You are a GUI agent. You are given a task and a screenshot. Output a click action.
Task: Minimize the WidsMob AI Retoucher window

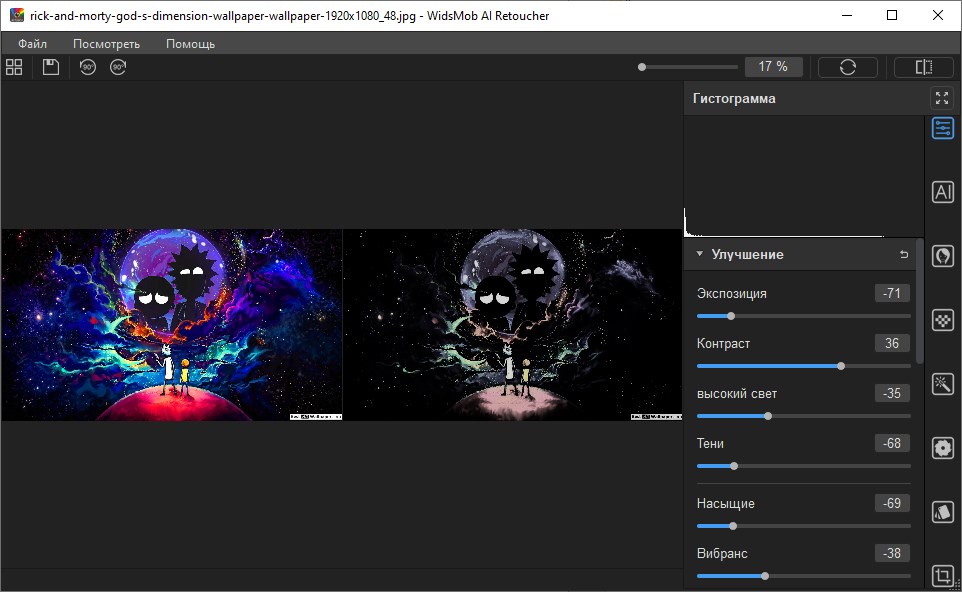tap(847, 15)
